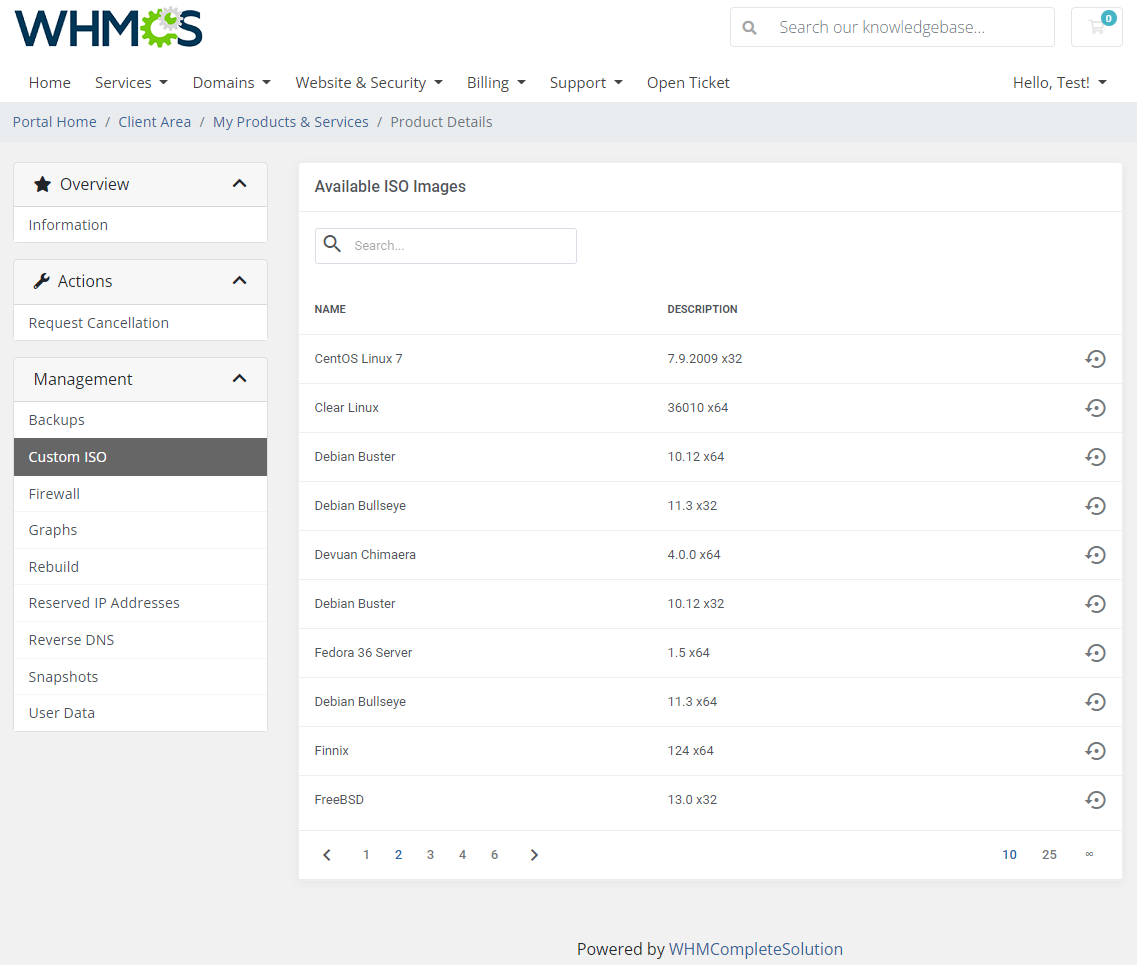Go to My Products & Services breadcrumb
The height and width of the screenshot is (965, 1137).
click(x=290, y=121)
